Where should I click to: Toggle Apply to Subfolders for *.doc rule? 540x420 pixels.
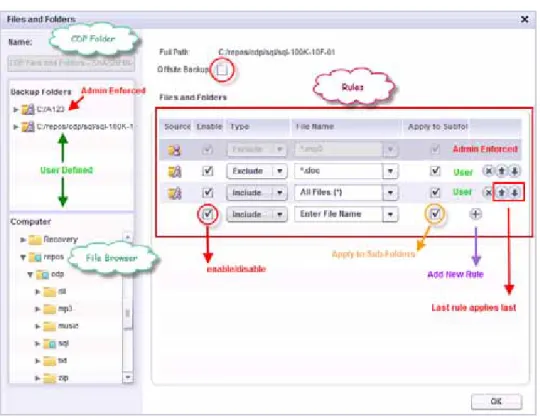[x=435, y=171]
